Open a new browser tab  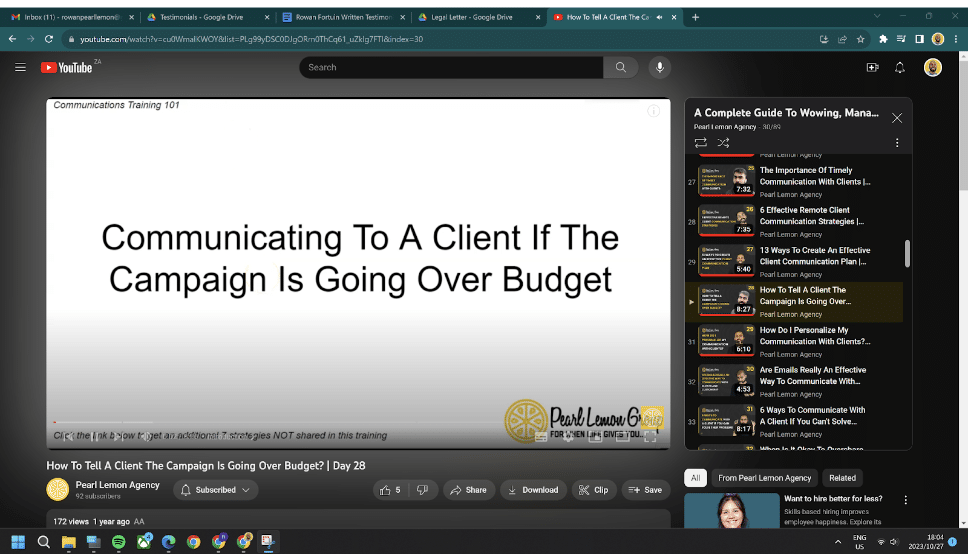click(x=695, y=17)
